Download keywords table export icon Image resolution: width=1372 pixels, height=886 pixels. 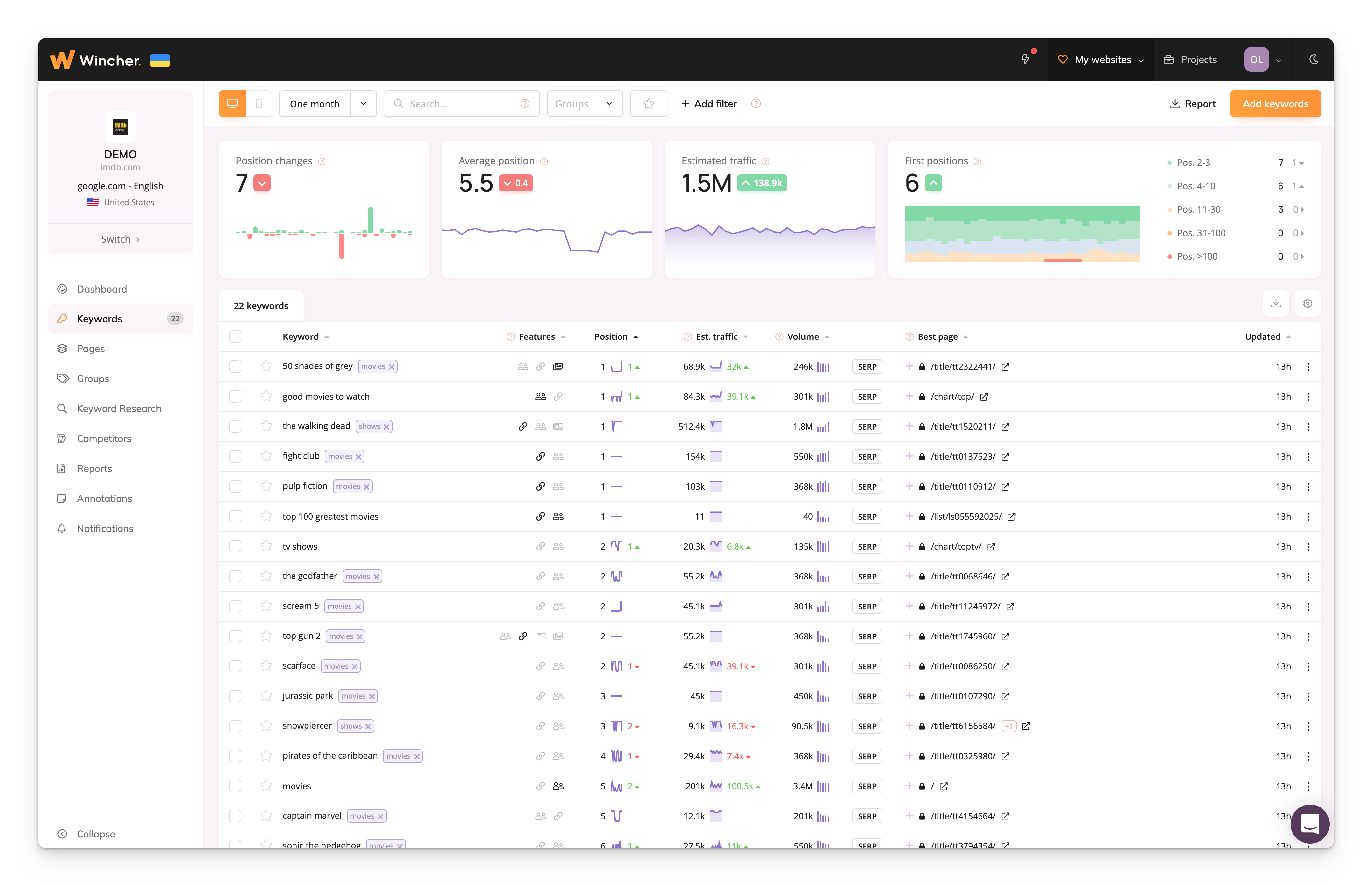(x=1275, y=303)
